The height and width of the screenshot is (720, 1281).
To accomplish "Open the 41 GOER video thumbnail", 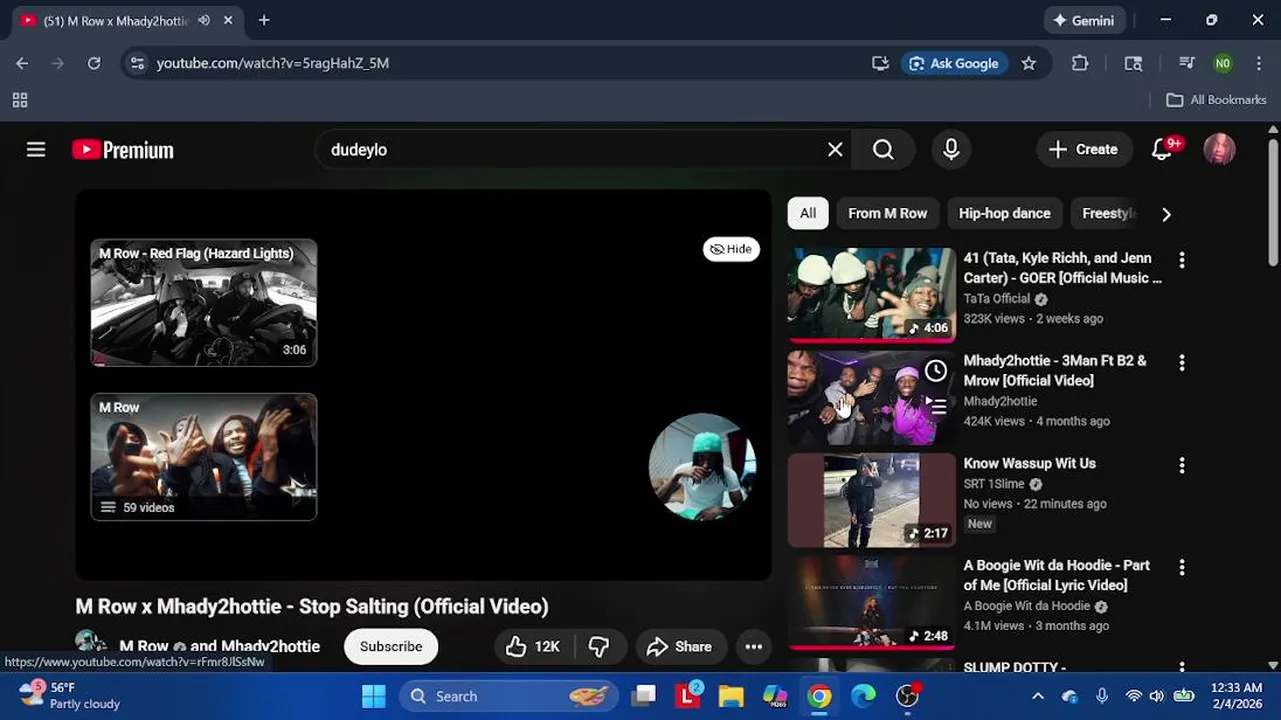I will 871,294.
